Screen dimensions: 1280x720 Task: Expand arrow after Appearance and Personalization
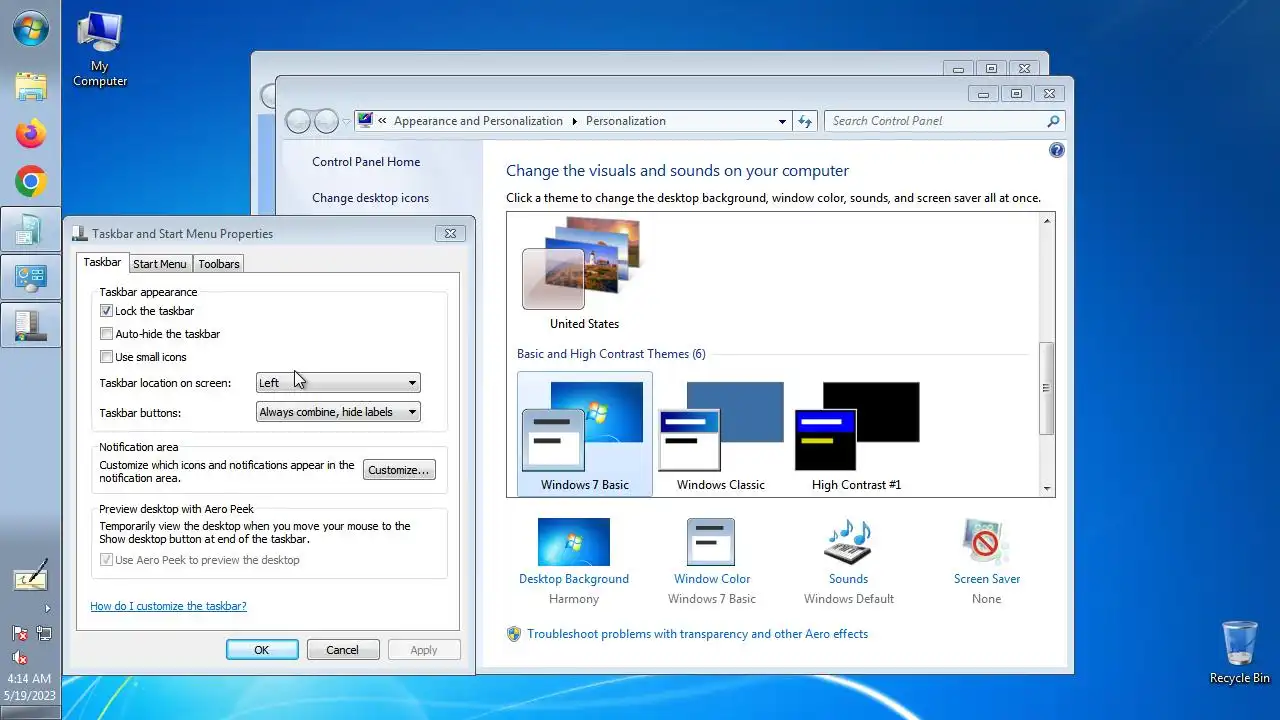tap(574, 121)
